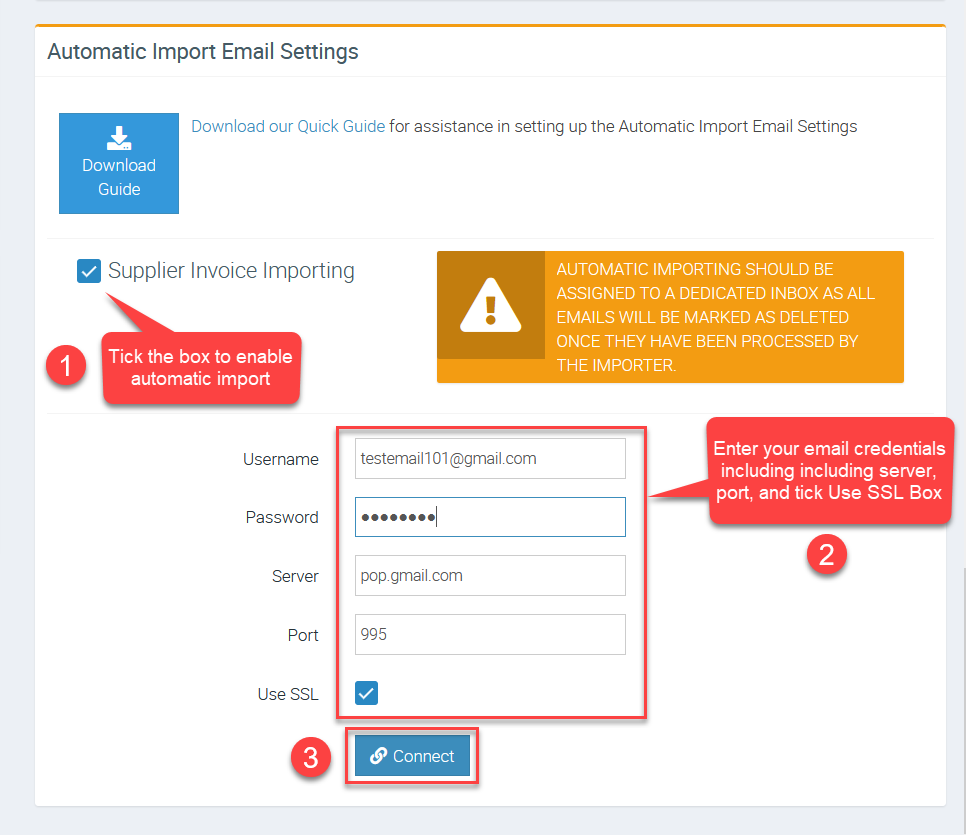Screen dimensions: 966x835
Task: Click the orange automatic importing warning message
Action: coord(670,317)
